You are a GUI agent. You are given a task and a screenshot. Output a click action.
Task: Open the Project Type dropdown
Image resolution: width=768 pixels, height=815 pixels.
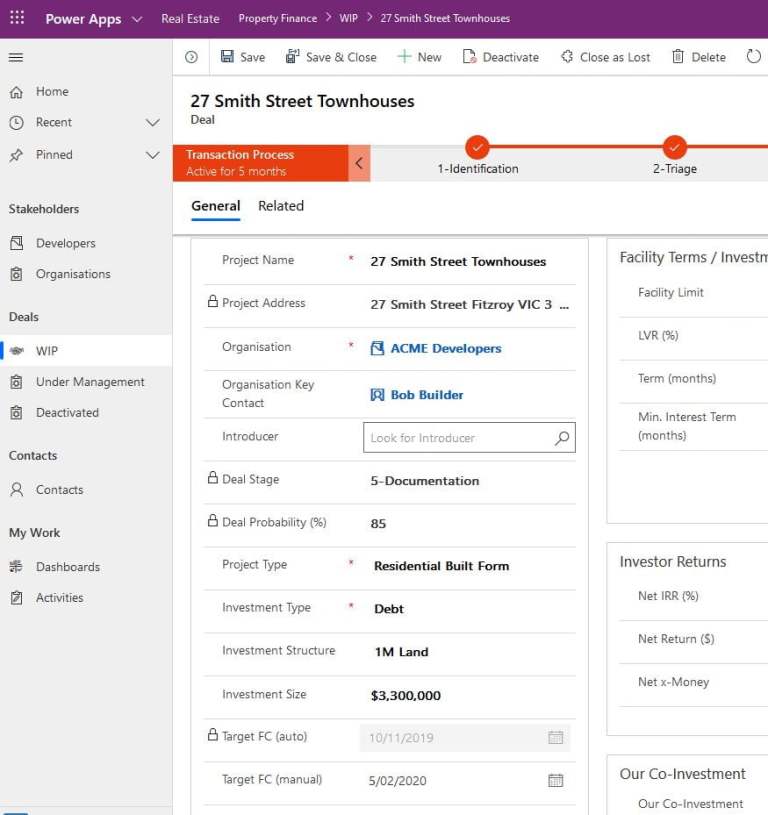click(x=469, y=566)
